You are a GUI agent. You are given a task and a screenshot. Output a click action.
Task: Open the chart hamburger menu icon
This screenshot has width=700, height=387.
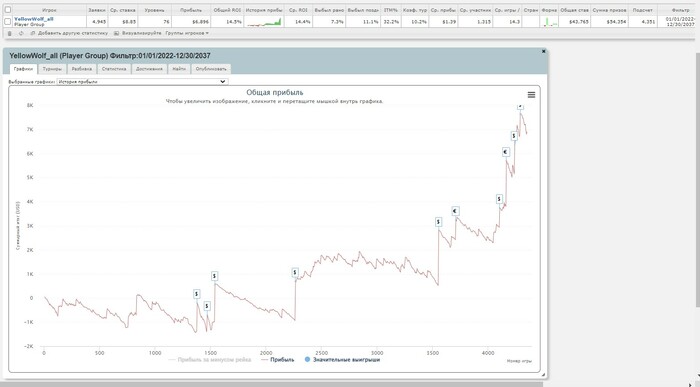coord(531,95)
